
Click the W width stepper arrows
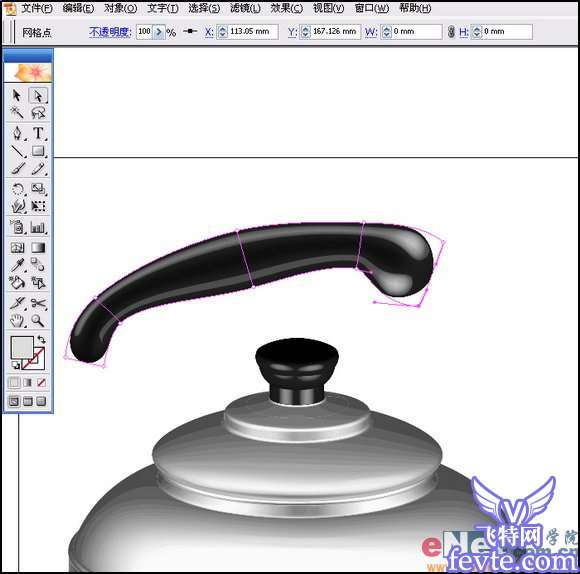[x=386, y=32]
